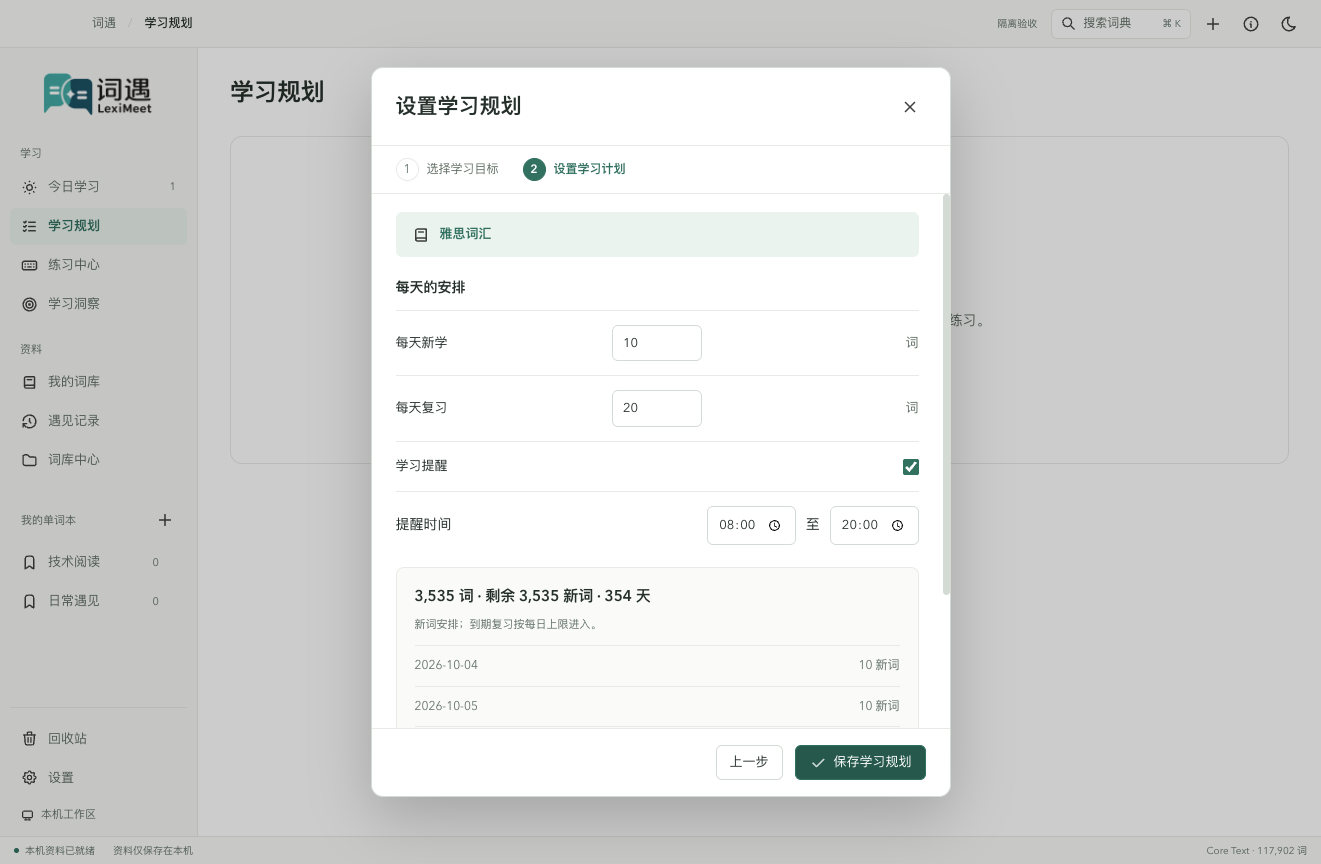Click the Core Text word count status

coord(1257,851)
